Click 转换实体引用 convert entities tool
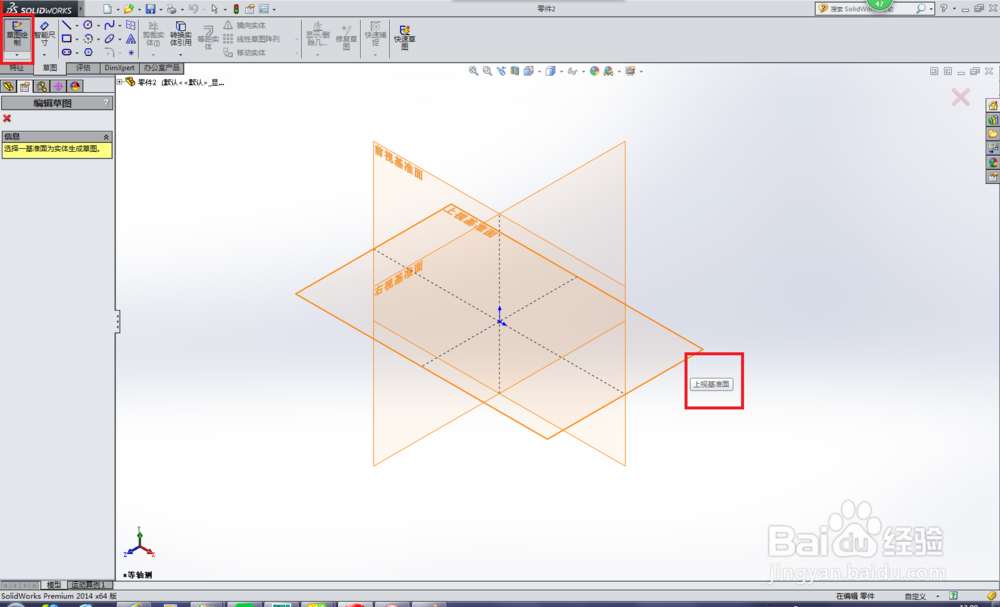The image size is (1000, 607). (180, 34)
